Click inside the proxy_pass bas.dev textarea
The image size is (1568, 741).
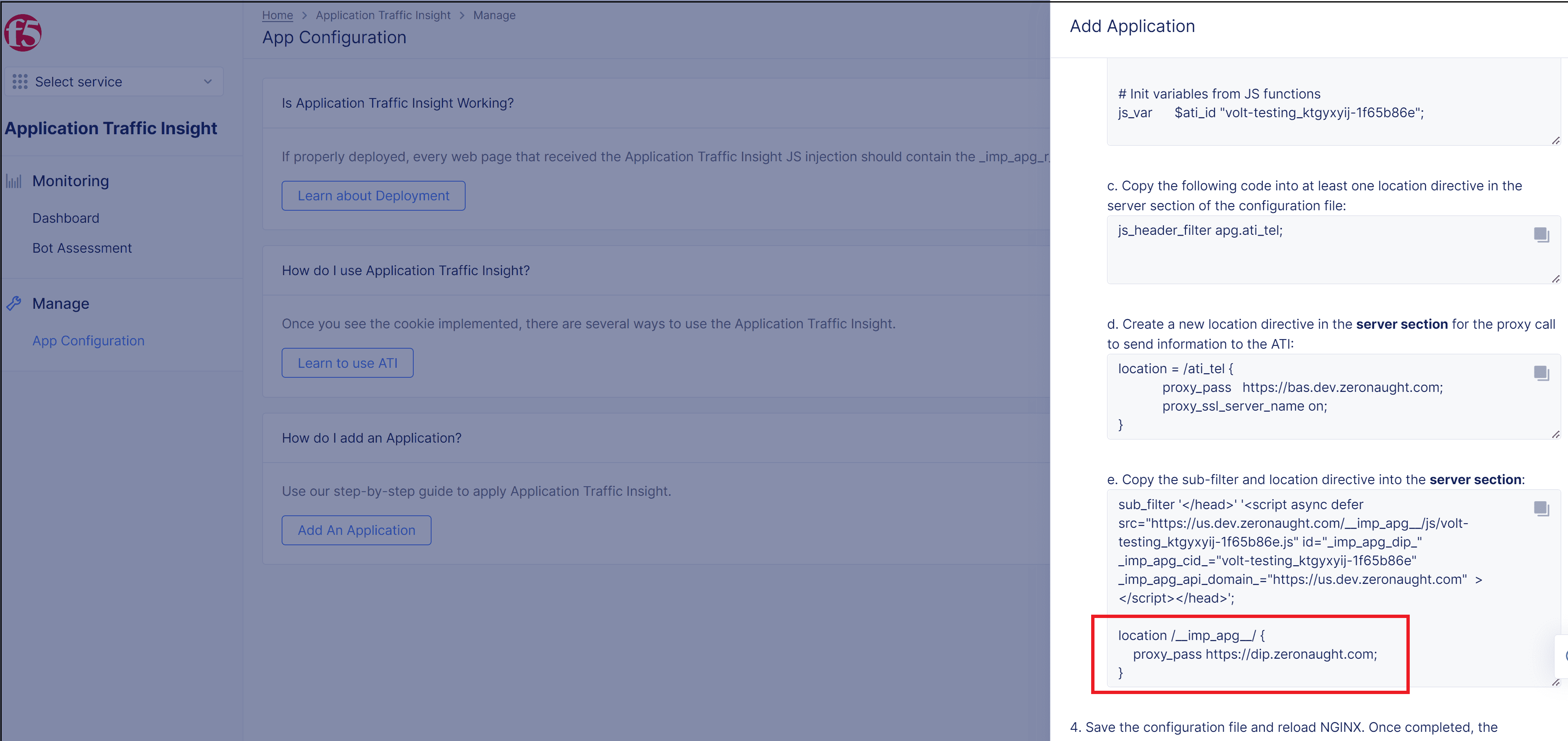click(x=1333, y=396)
